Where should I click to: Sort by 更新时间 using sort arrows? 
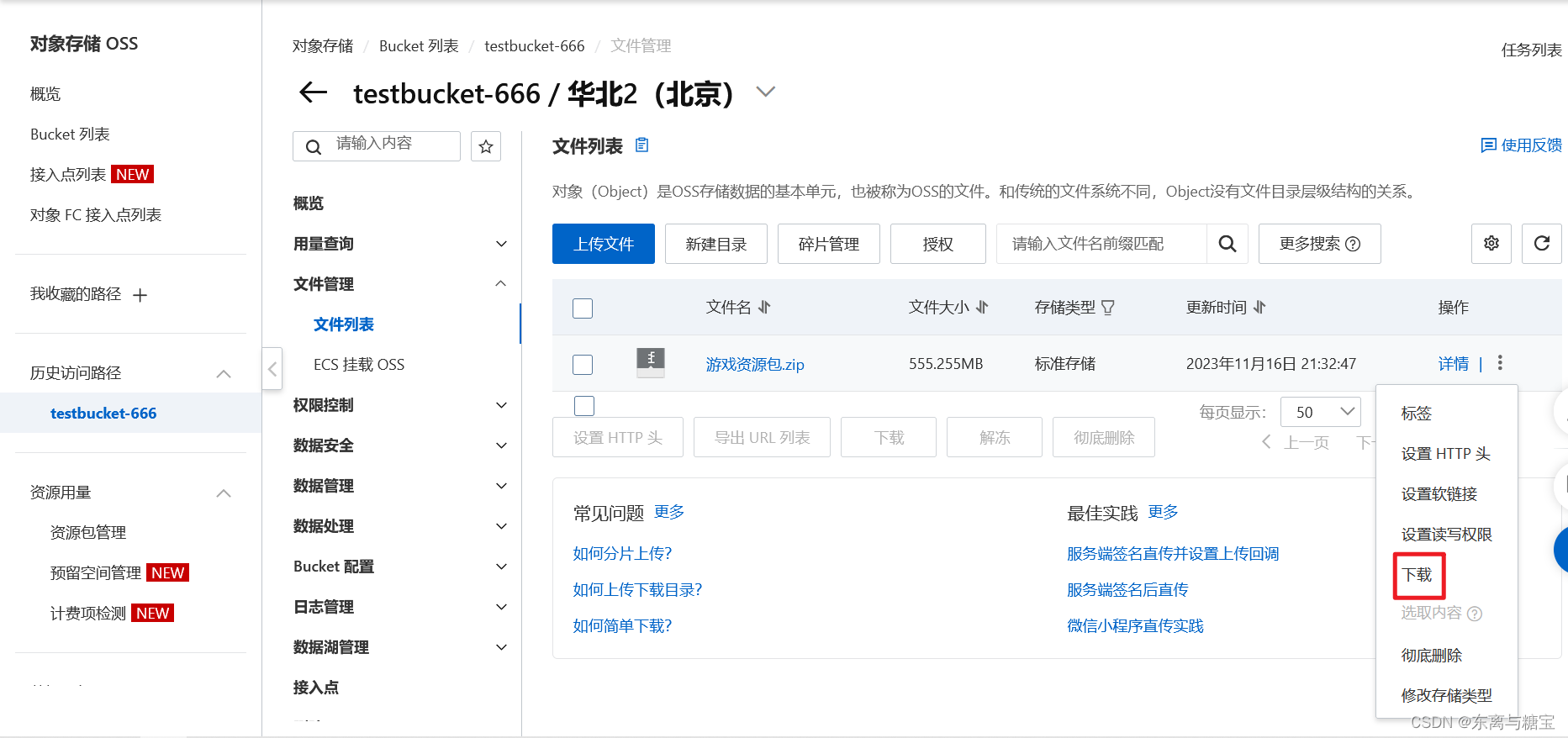tap(1259, 308)
